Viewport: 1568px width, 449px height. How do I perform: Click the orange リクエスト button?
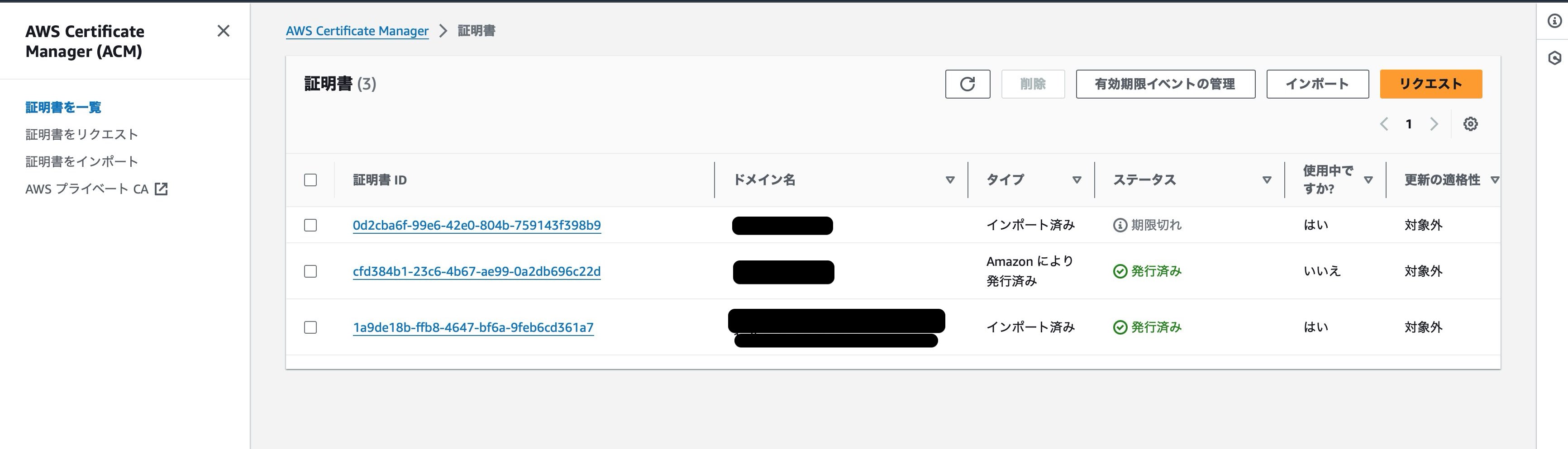(x=1430, y=84)
